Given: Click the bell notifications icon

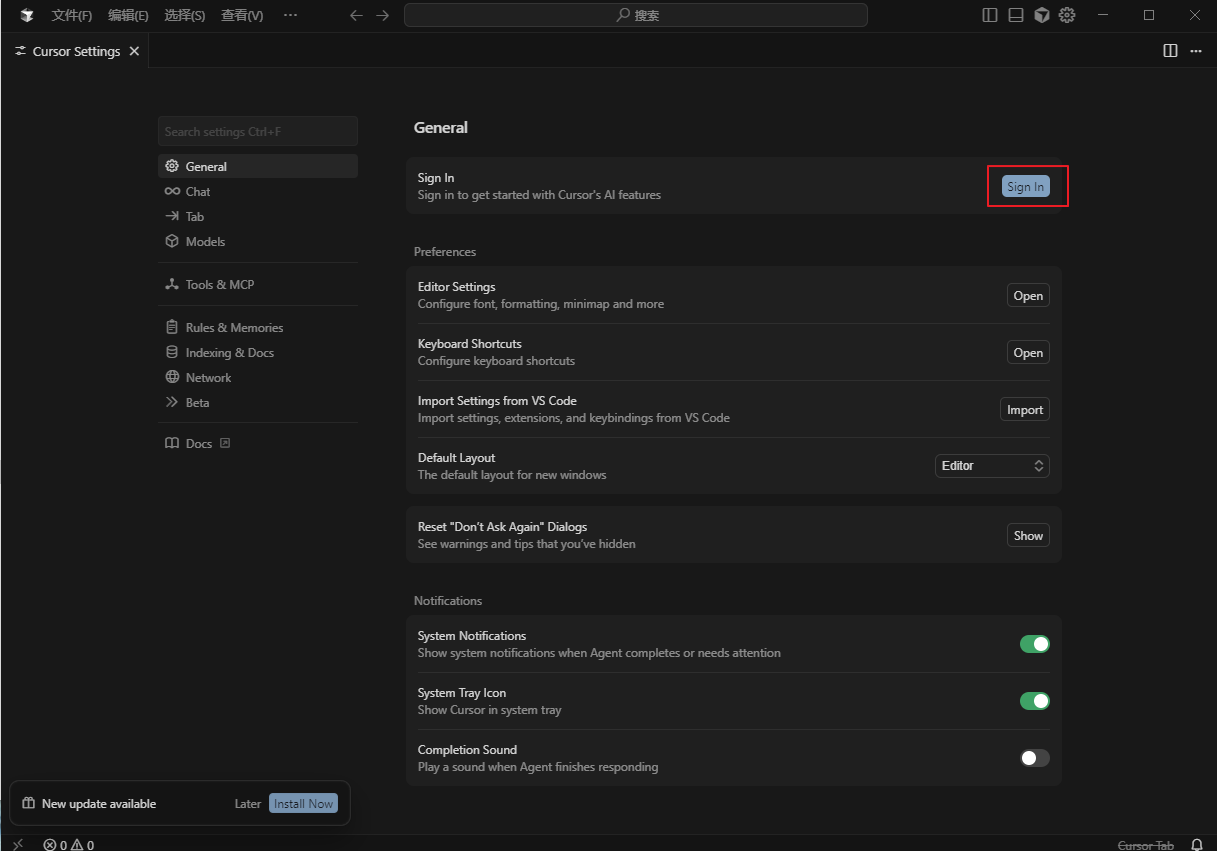Looking at the screenshot, I should pyautogui.click(x=1197, y=845).
